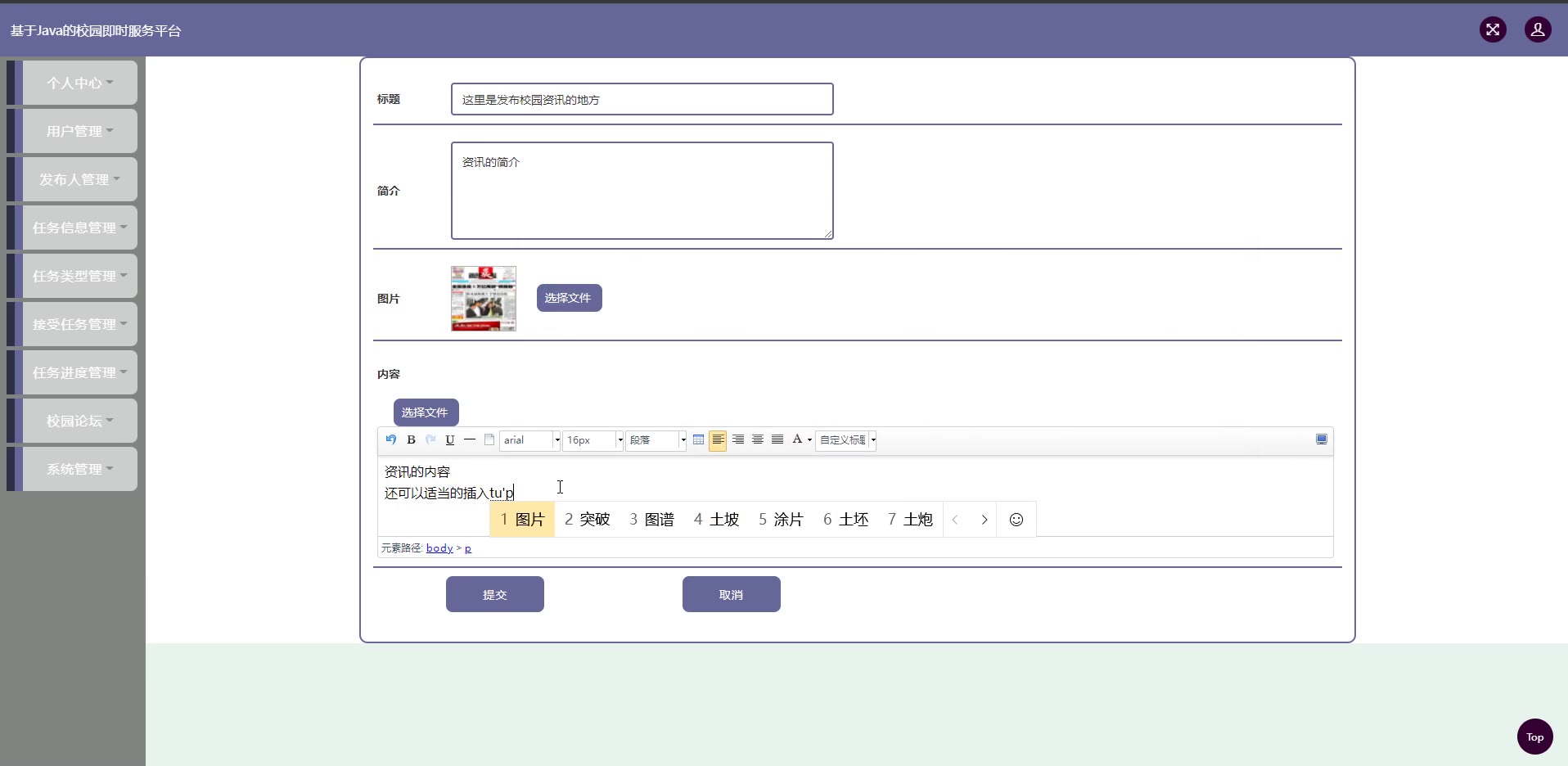Toggle align left in editor toolbar
Screen dimensions: 1568x766
[x=718, y=439]
